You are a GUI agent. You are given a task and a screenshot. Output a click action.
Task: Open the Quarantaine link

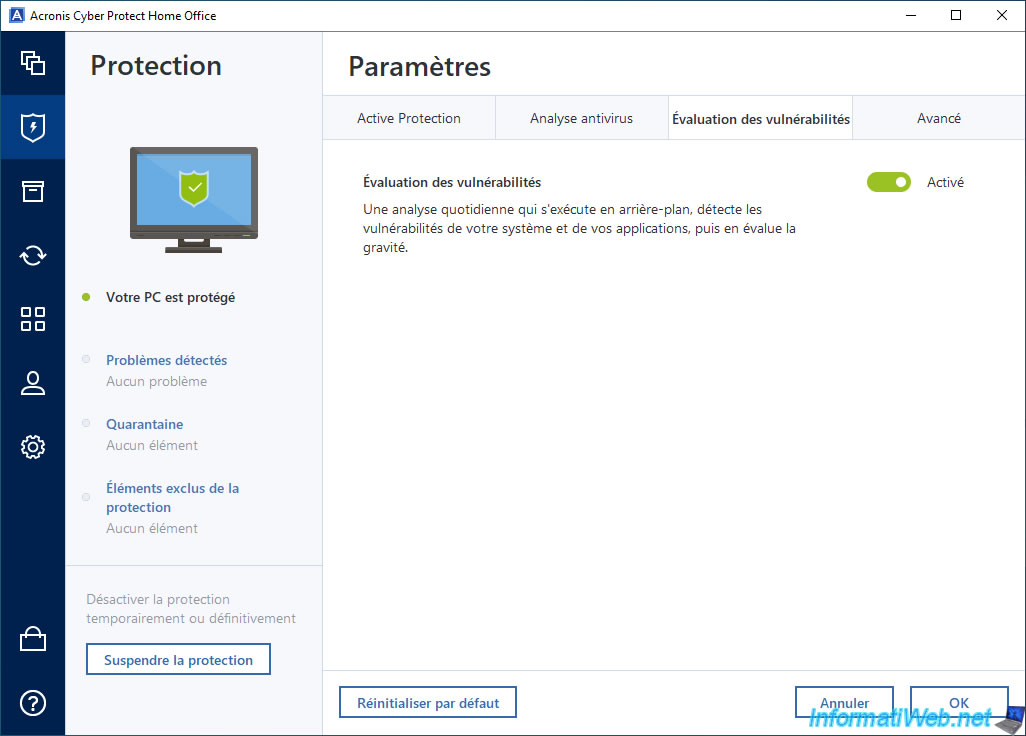click(144, 424)
